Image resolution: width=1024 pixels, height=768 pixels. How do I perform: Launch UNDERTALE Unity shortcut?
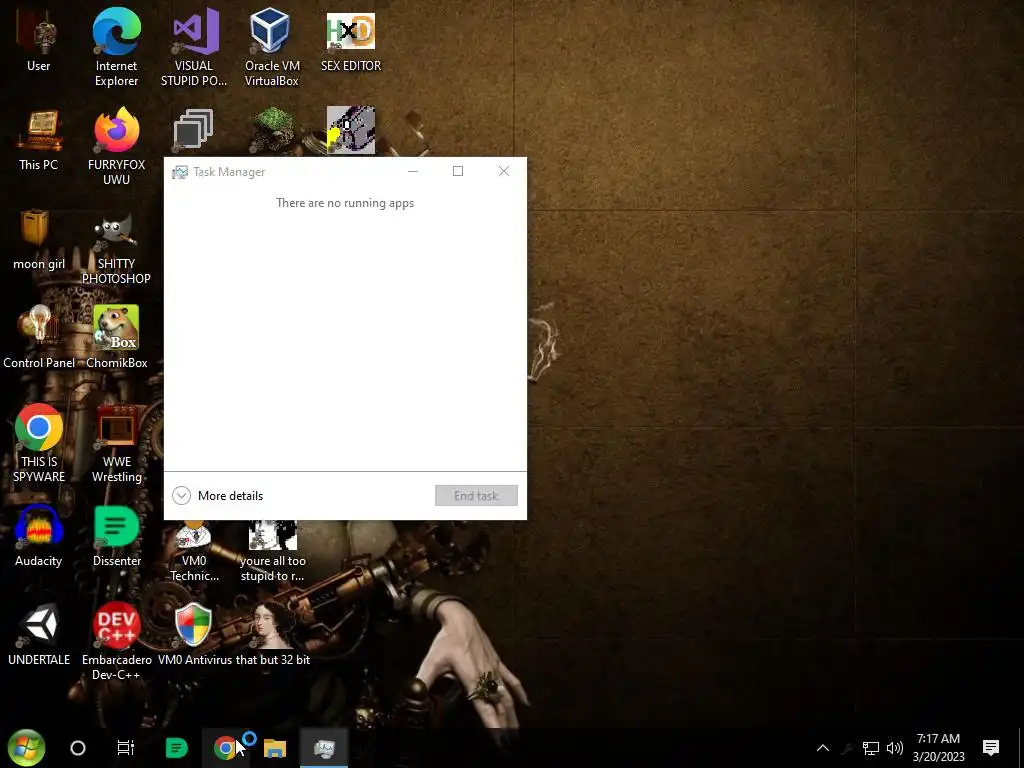(x=39, y=635)
